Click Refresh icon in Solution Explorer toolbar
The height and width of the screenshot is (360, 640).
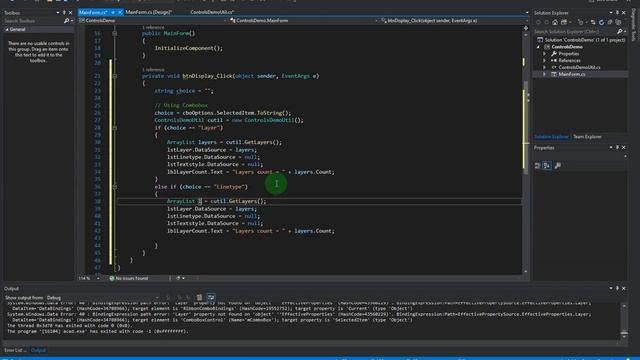(x=601, y=22)
